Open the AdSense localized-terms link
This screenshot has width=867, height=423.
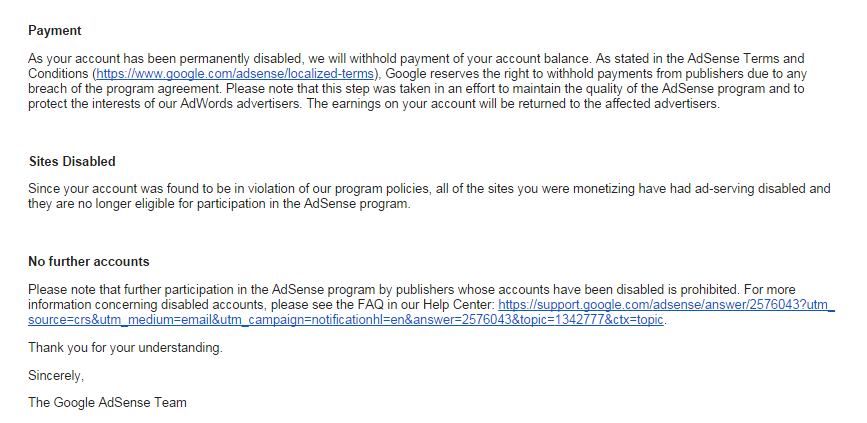tap(236, 74)
